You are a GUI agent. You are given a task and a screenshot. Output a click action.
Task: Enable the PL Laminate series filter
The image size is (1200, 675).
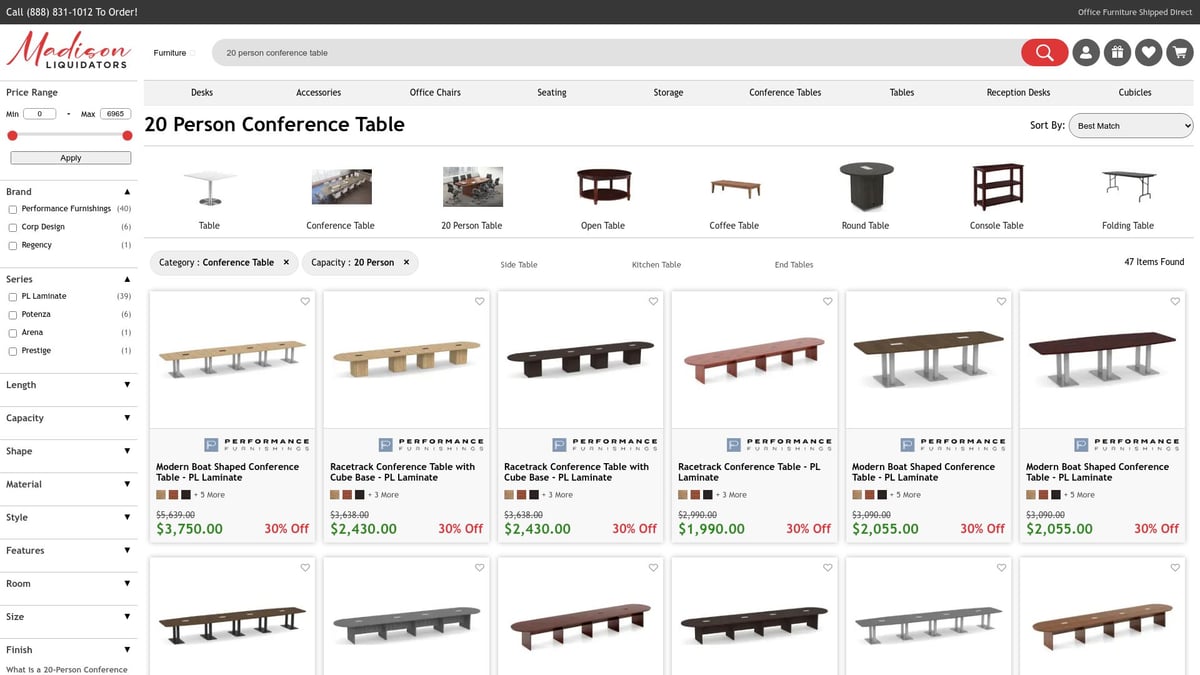13,296
